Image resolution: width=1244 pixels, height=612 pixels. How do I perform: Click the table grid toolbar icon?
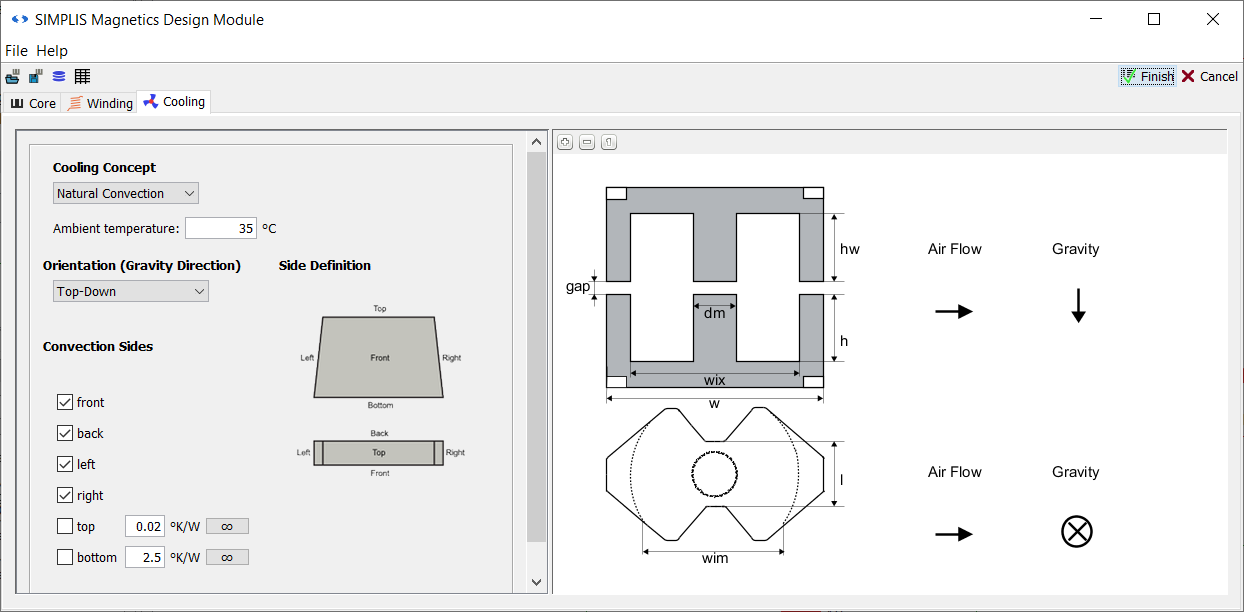pos(82,77)
